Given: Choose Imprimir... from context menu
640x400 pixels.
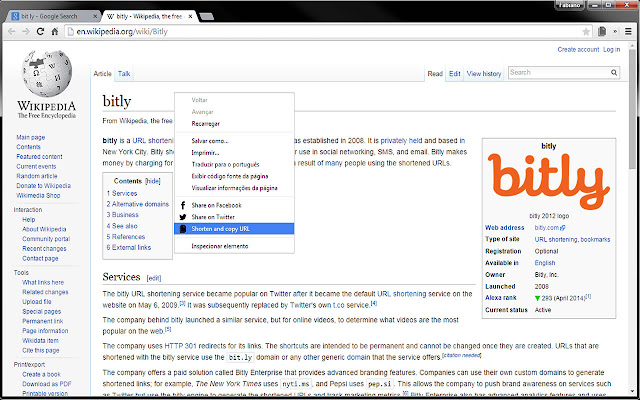Looking at the screenshot, I should 234,153.
